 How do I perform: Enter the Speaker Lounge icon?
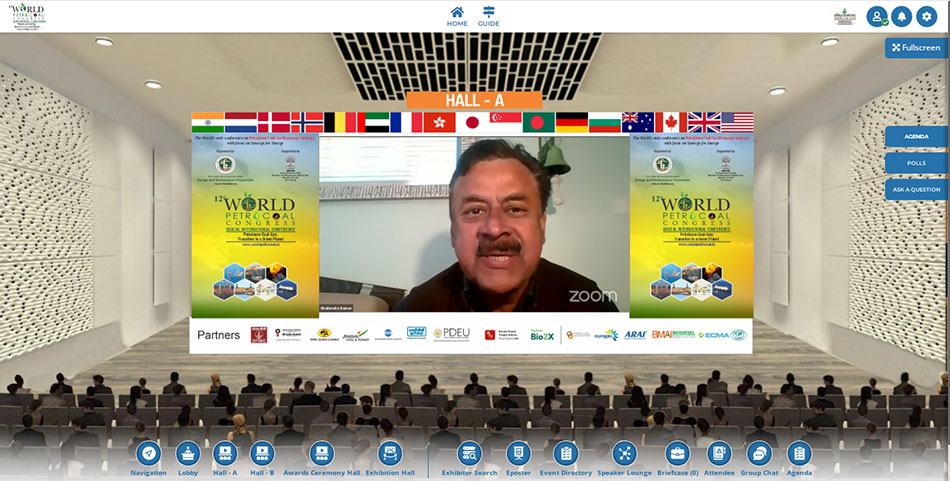[x=625, y=453]
